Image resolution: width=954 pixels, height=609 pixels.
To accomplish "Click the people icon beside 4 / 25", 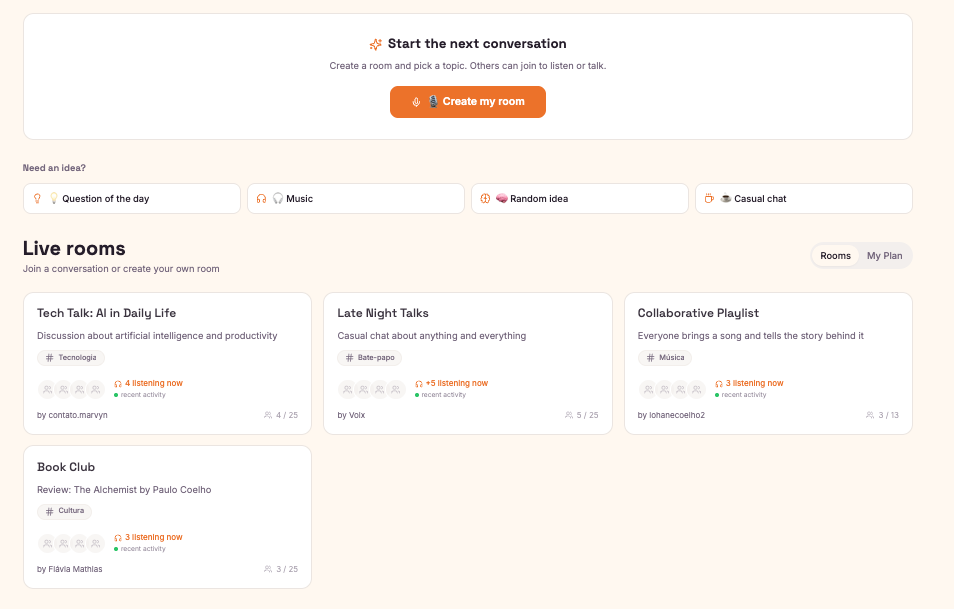I will pyautogui.click(x=268, y=415).
